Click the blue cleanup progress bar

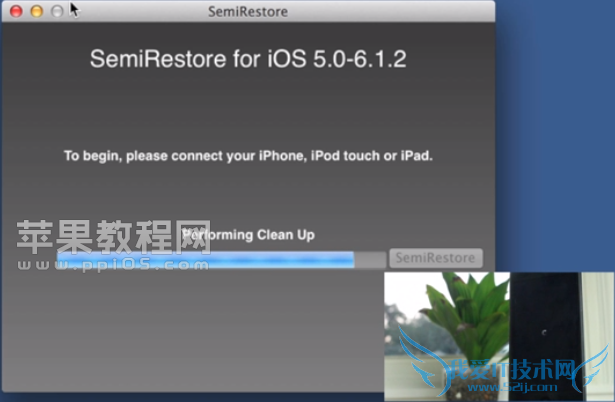pyautogui.click(x=221, y=260)
